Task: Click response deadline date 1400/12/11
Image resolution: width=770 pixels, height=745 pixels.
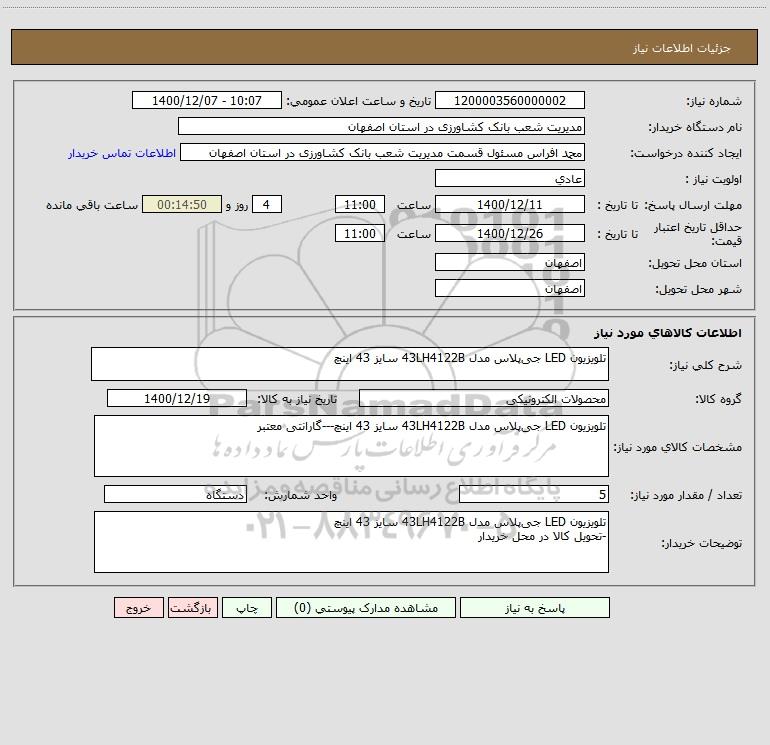Action: (510, 204)
